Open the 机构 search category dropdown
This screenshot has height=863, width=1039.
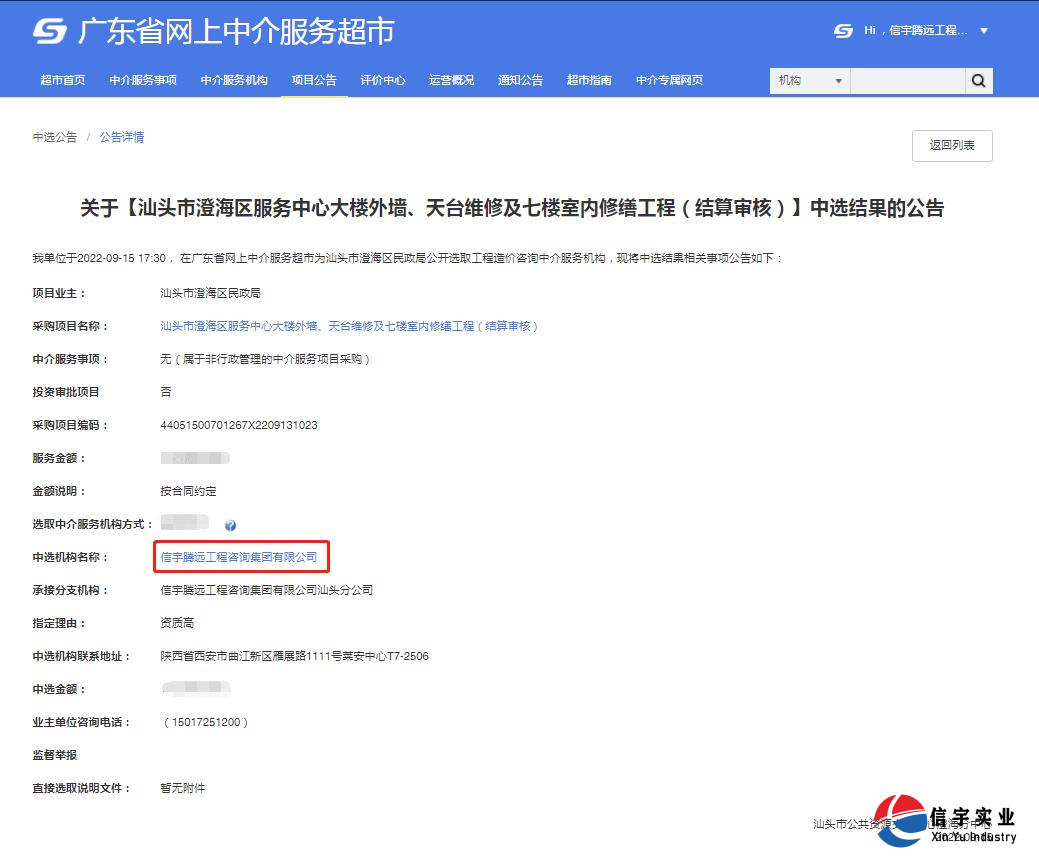[x=808, y=81]
